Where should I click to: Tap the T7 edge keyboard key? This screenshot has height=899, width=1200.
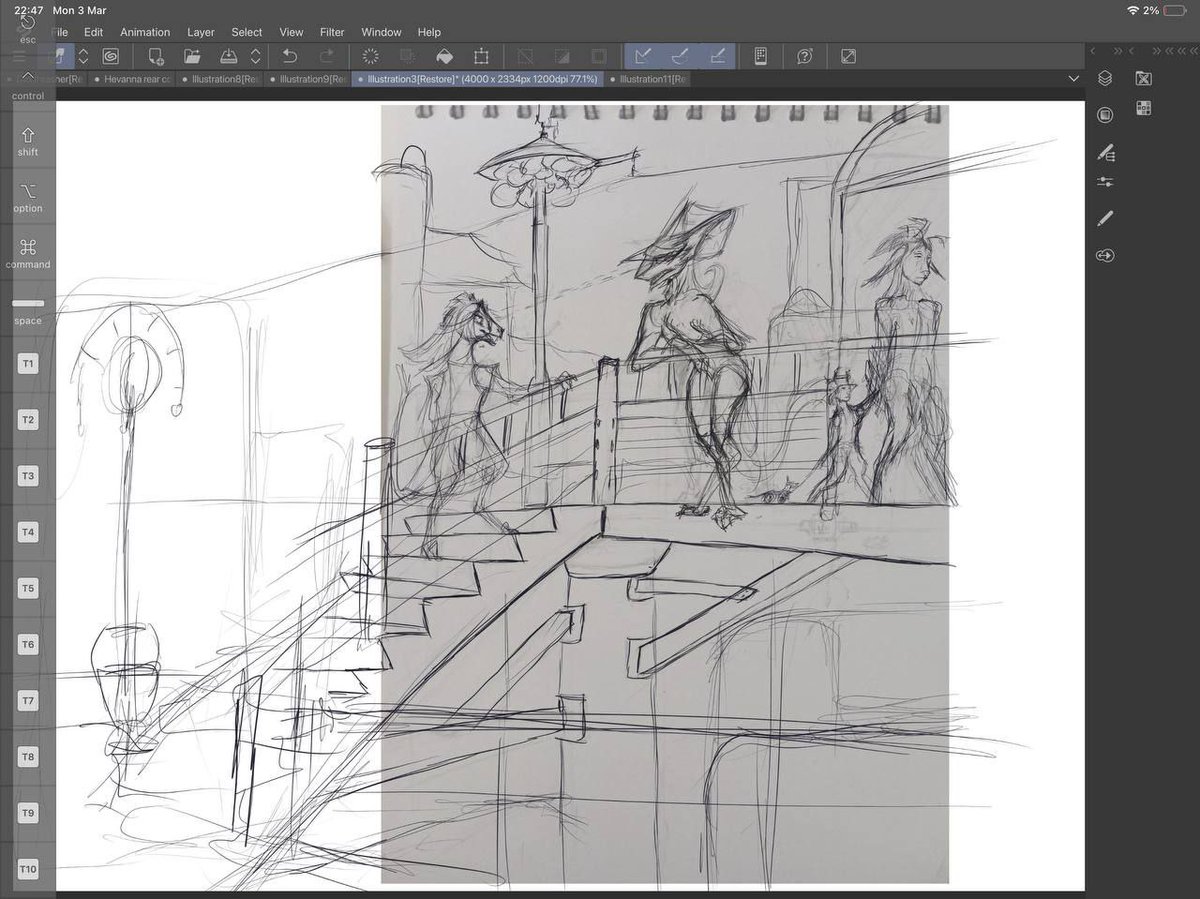coord(28,701)
